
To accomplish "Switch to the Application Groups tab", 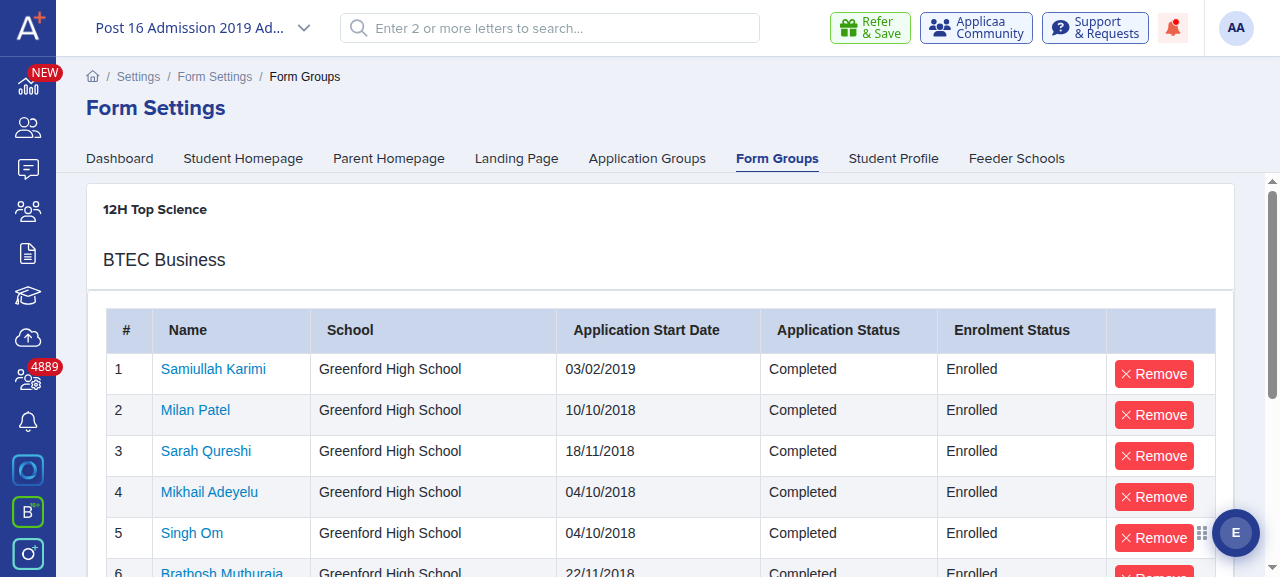I will pyautogui.click(x=647, y=158).
